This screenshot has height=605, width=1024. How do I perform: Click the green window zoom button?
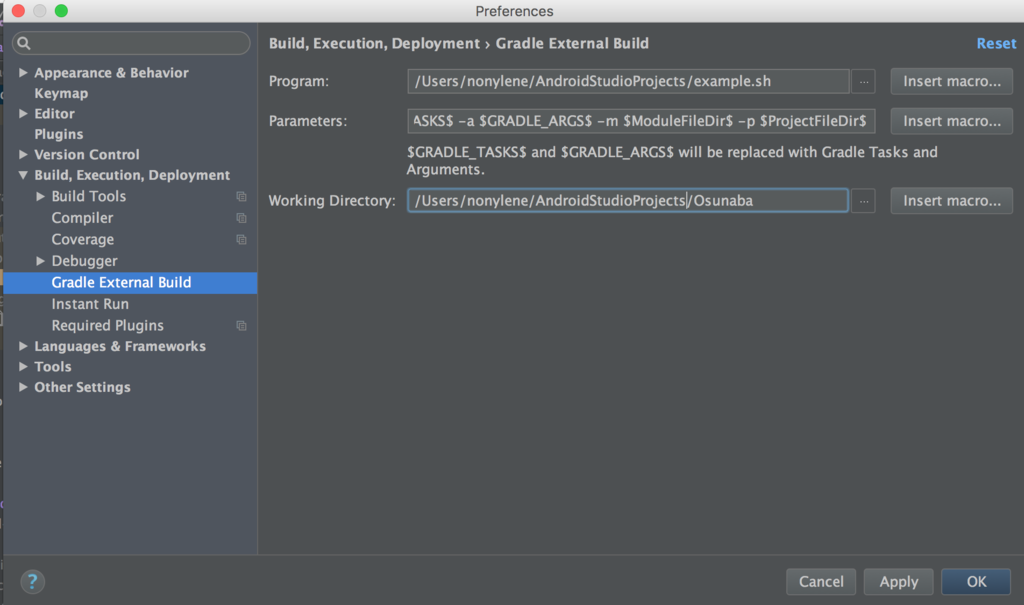tap(61, 10)
